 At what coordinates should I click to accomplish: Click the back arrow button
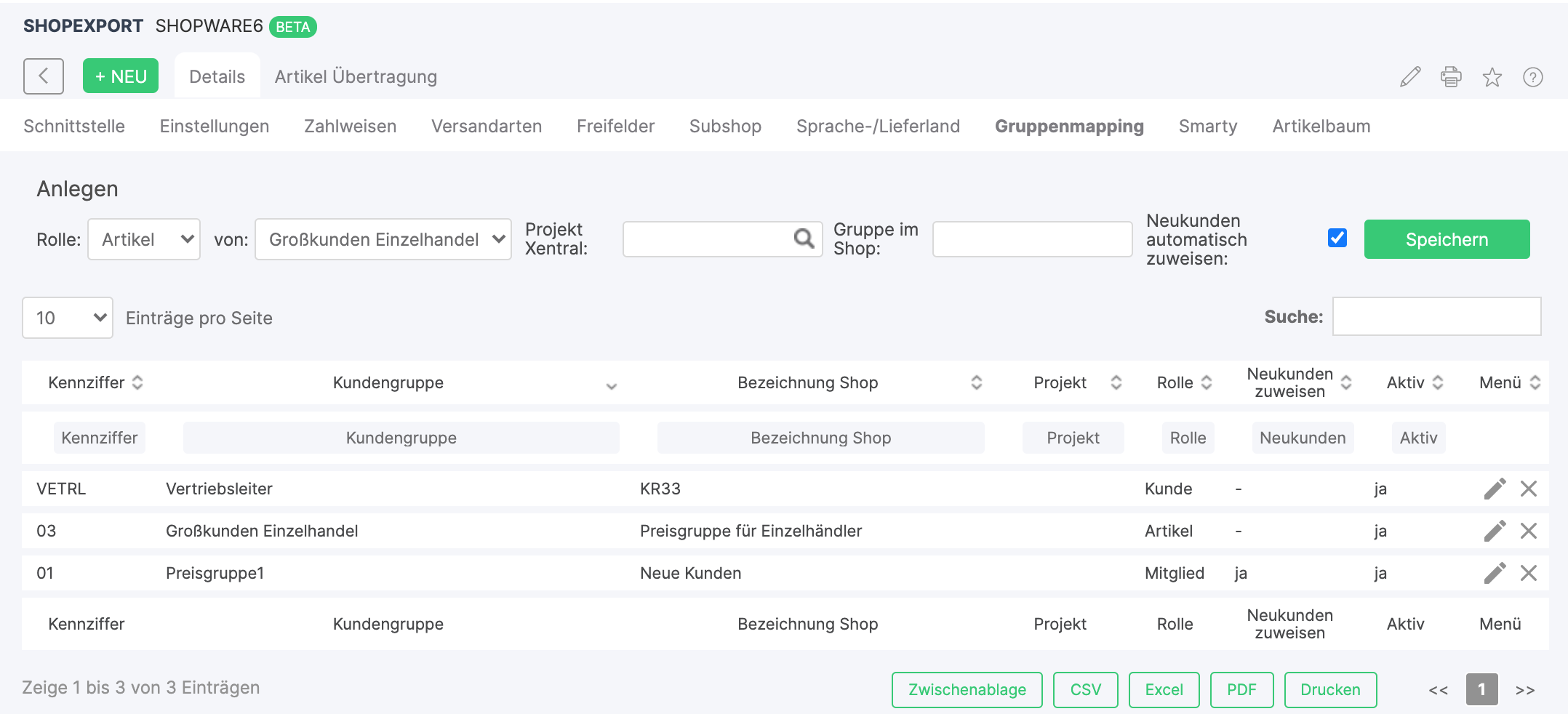(44, 76)
